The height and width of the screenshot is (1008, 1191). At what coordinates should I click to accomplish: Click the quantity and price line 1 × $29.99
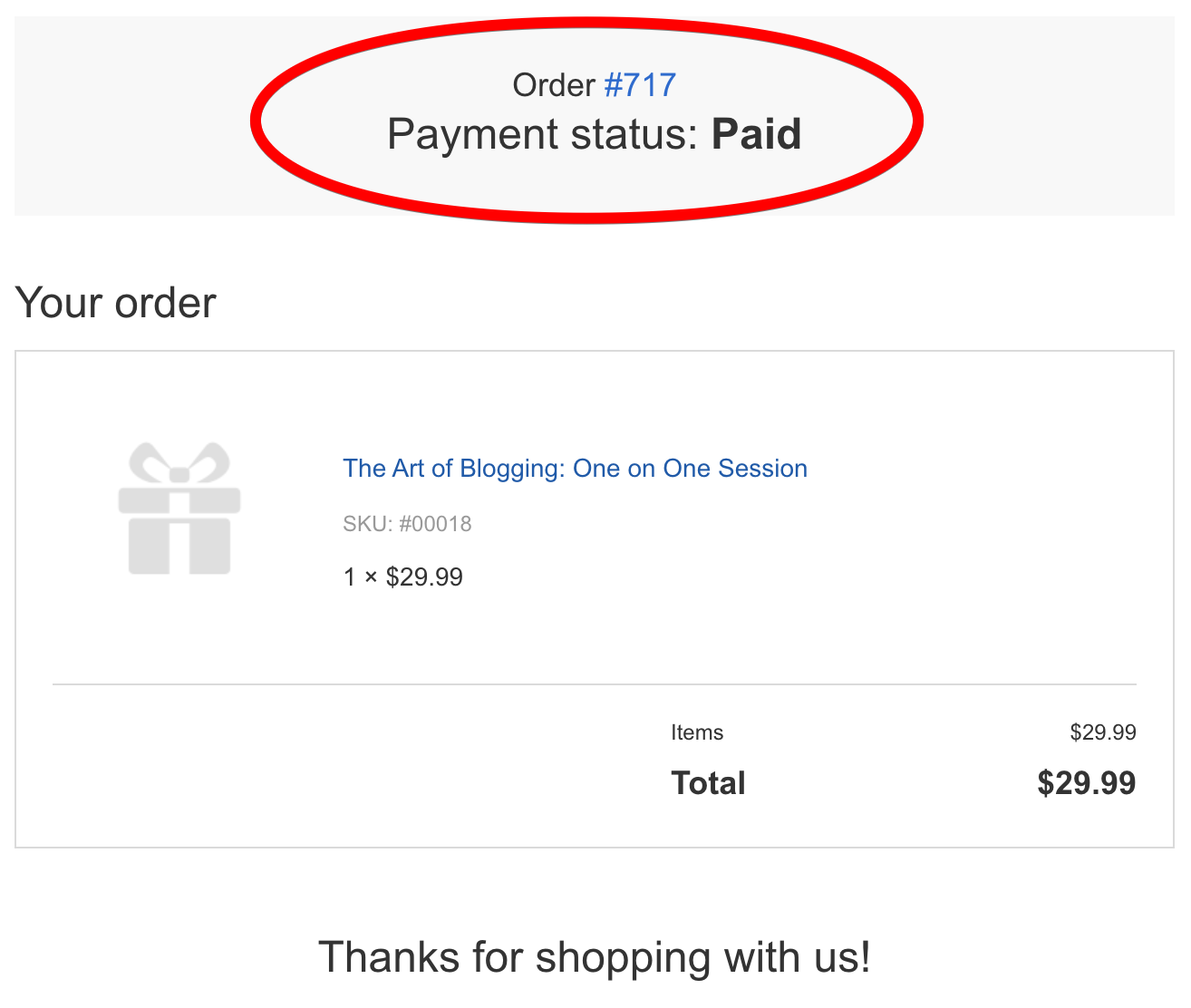402,577
